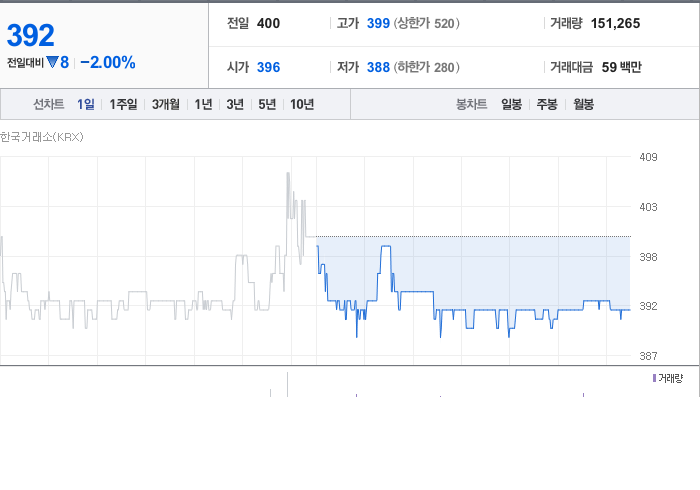Image resolution: width=700 pixels, height=490 pixels.
Task: Click the 저가 value 388
Action: pyautogui.click(x=378, y=67)
